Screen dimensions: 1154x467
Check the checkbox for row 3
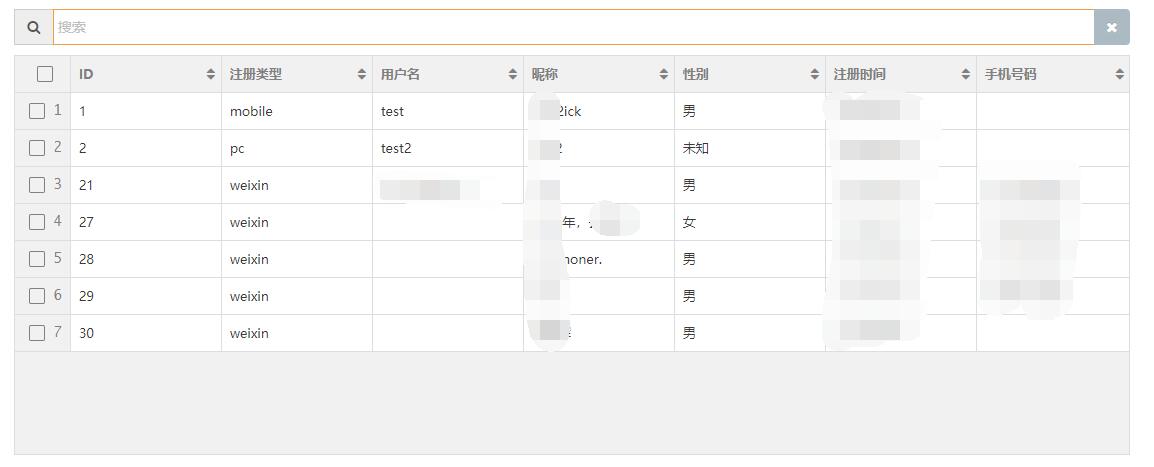pos(37,185)
